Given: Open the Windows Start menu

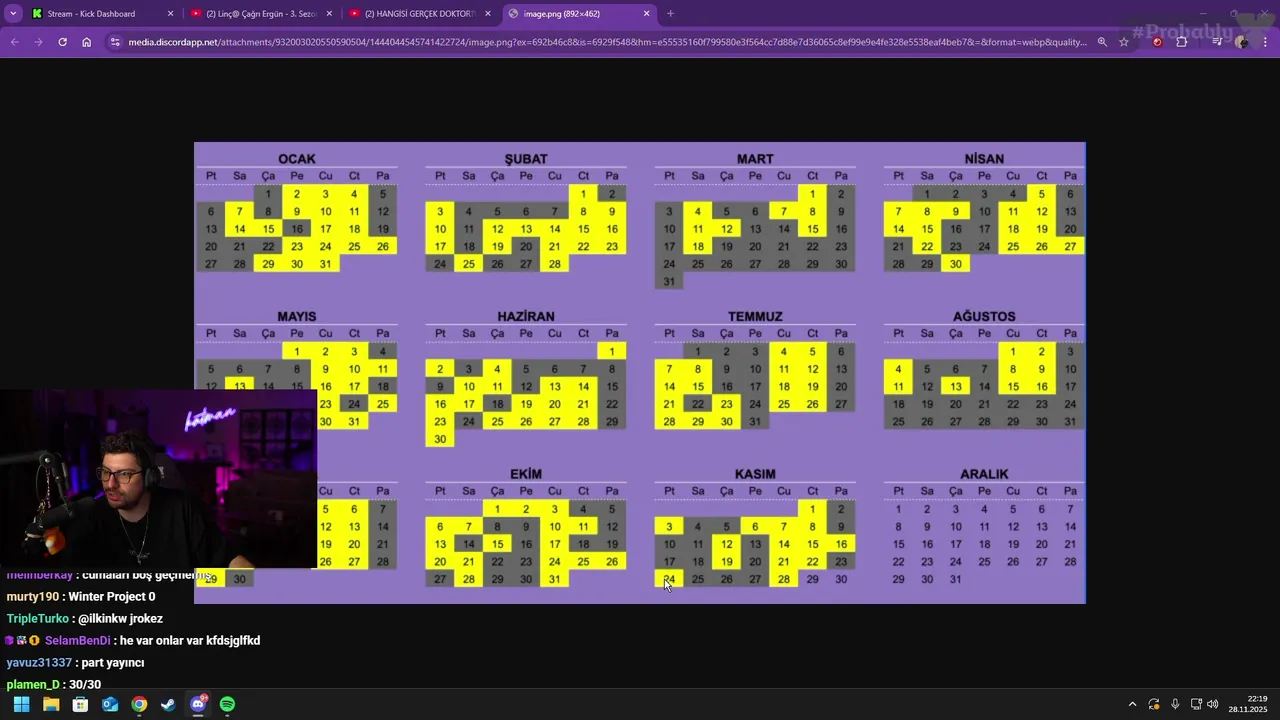Looking at the screenshot, I should [x=21, y=704].
